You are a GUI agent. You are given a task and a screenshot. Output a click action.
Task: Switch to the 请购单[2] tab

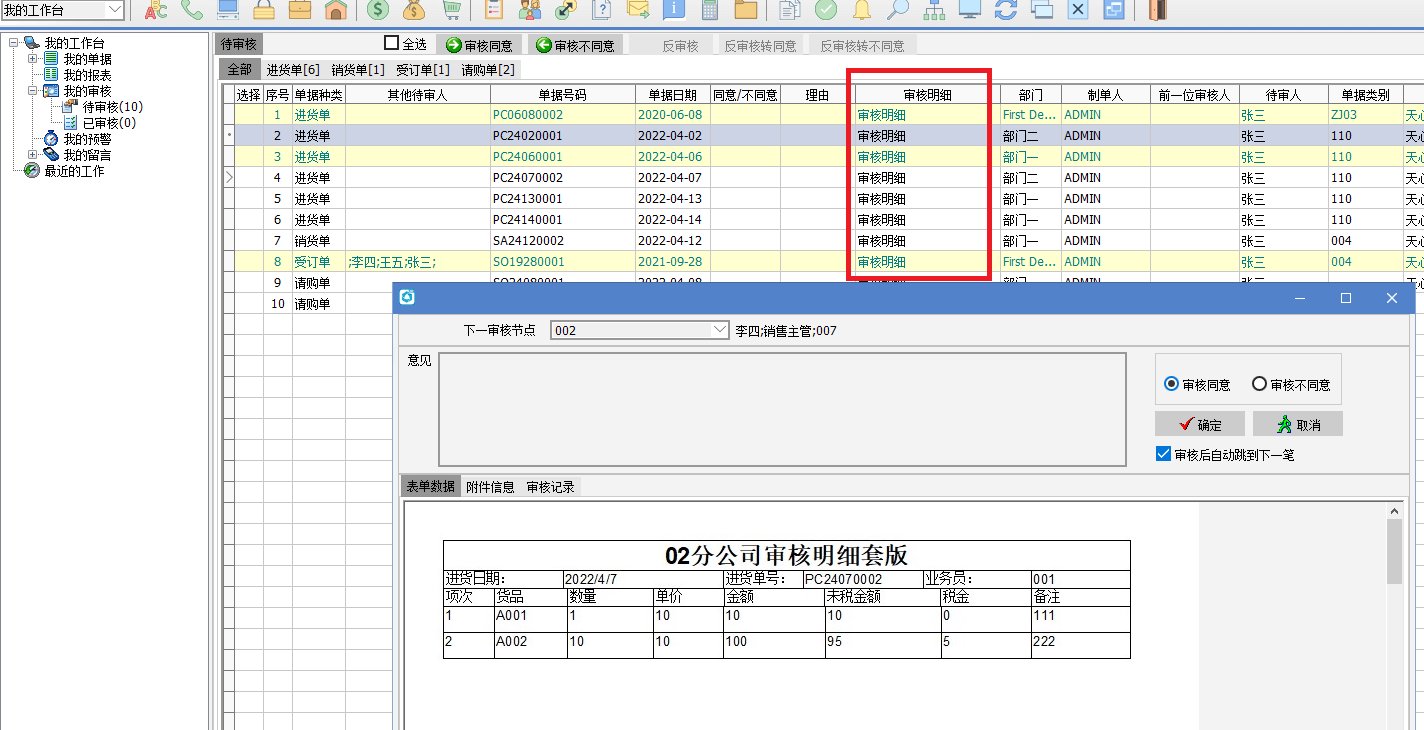point(488,70)
